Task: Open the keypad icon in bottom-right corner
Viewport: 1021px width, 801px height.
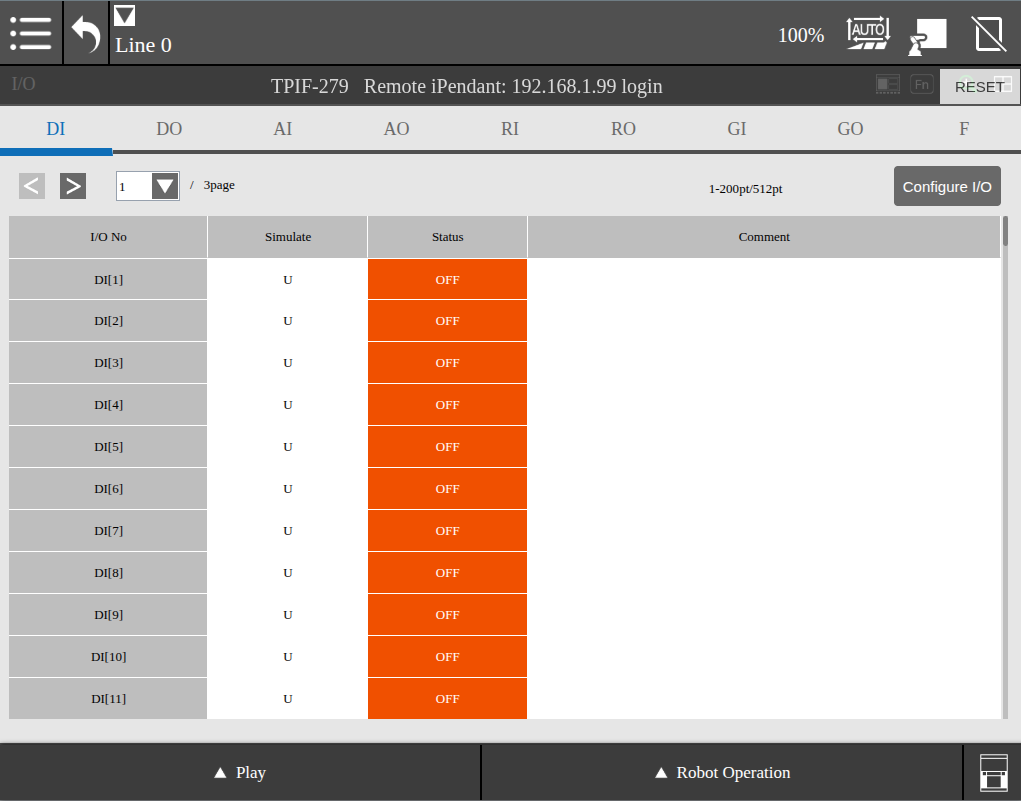Action: [x=992, y=773]
